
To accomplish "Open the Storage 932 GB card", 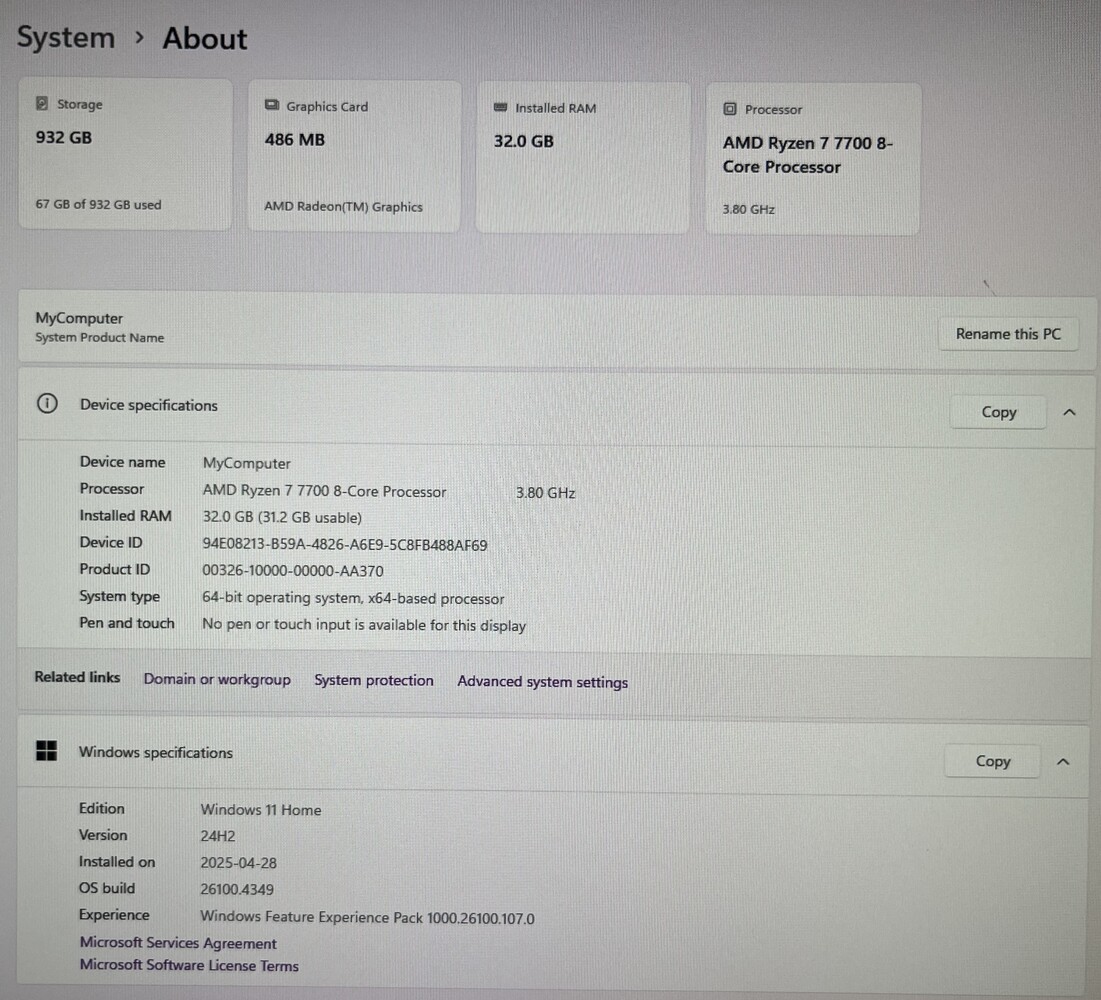I will click(125, 154).
